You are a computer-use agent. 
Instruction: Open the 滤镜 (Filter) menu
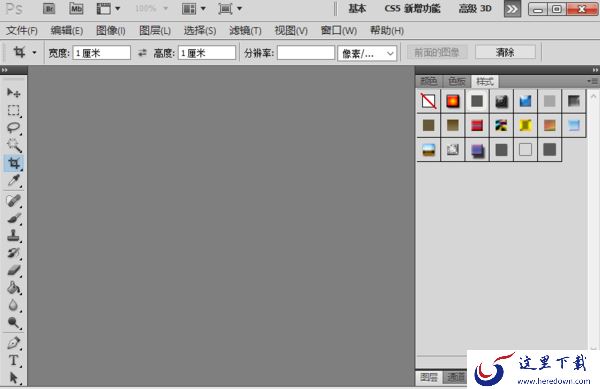[x=245, y=31]
